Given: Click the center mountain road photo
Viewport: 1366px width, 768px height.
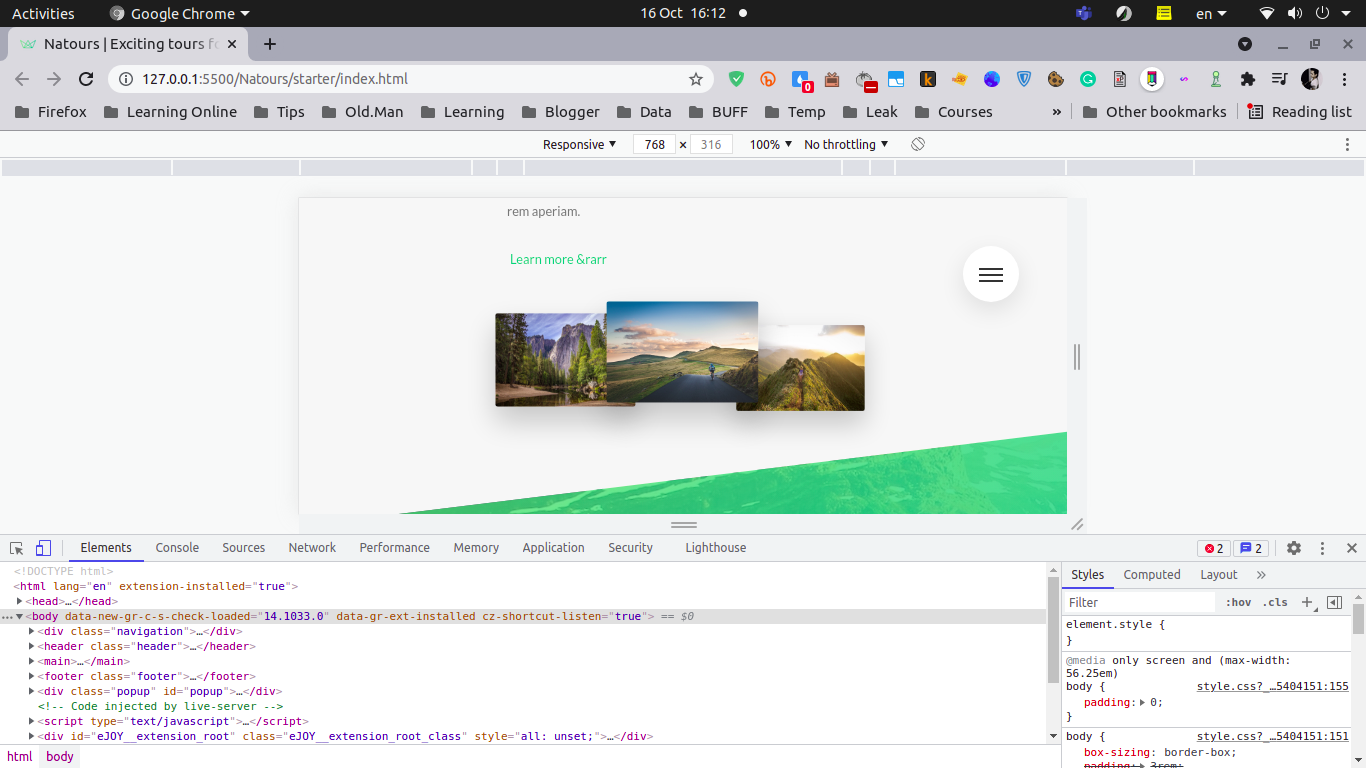Looking at the screenshot, I should [682, 352].
